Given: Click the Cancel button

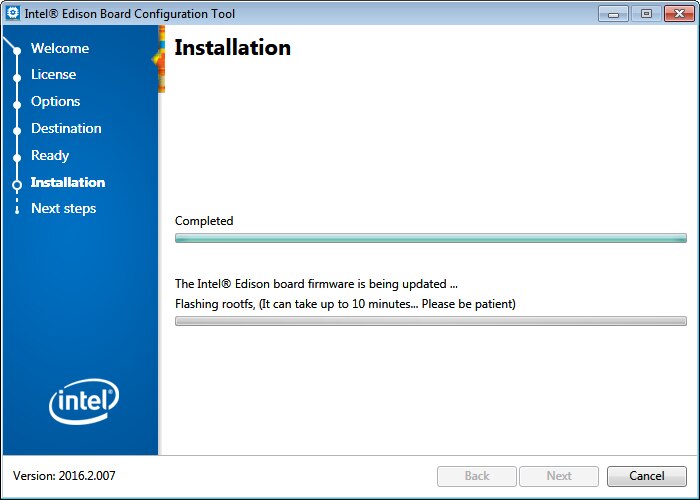Looking at the screenshot, I should 646,476.
